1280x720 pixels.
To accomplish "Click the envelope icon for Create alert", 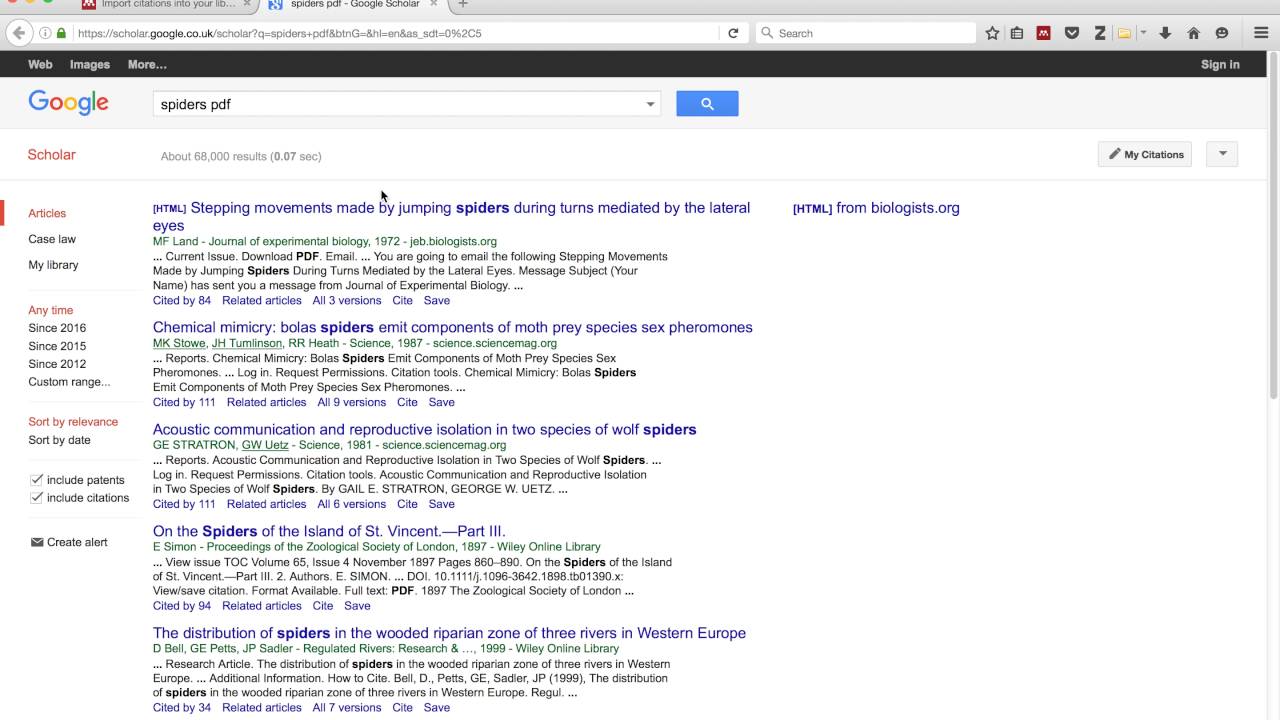I will [37, 542].
